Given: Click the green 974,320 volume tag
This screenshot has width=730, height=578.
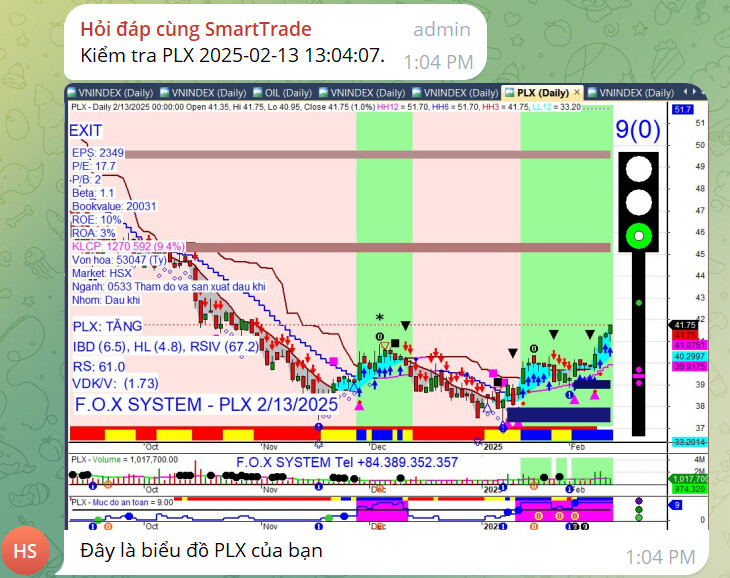Looking at the screenshot, I should click(690, 489).
